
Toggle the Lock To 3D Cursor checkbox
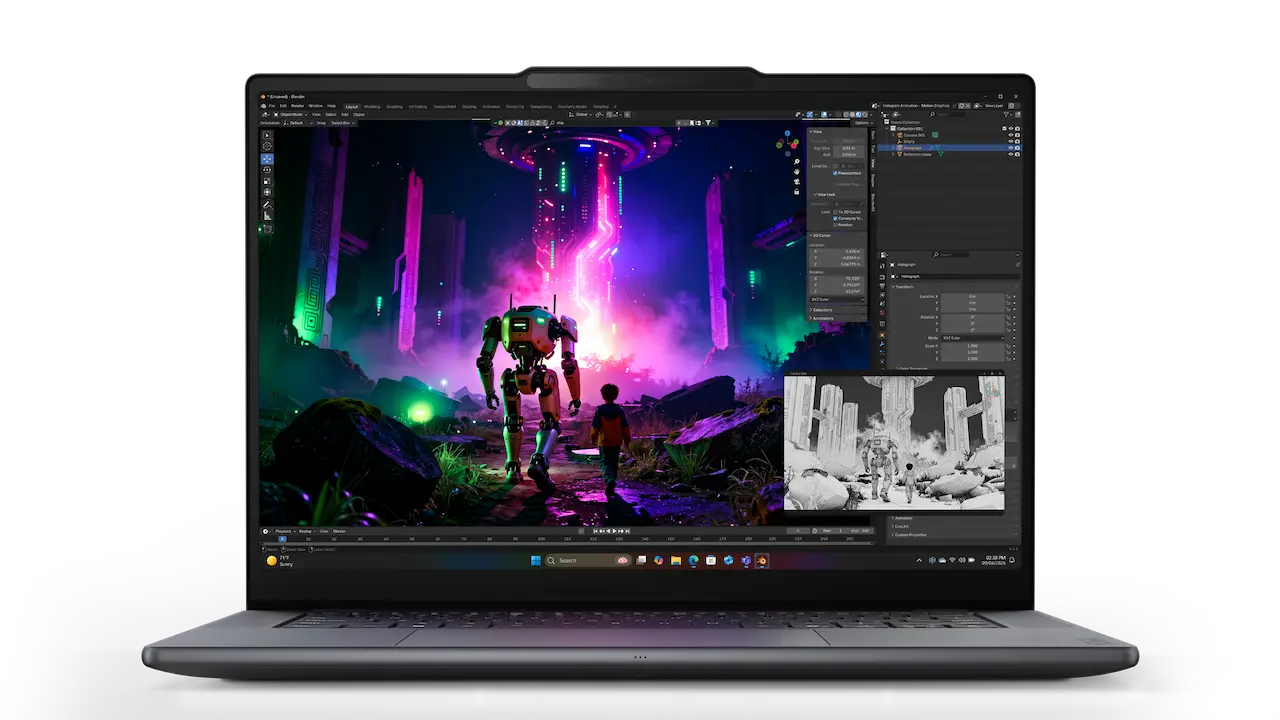click(836, 212)
